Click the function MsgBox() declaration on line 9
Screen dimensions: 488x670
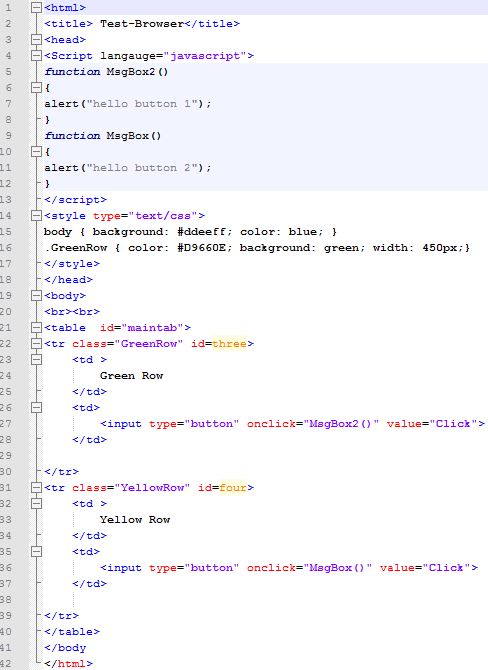(x=103, y=136)
